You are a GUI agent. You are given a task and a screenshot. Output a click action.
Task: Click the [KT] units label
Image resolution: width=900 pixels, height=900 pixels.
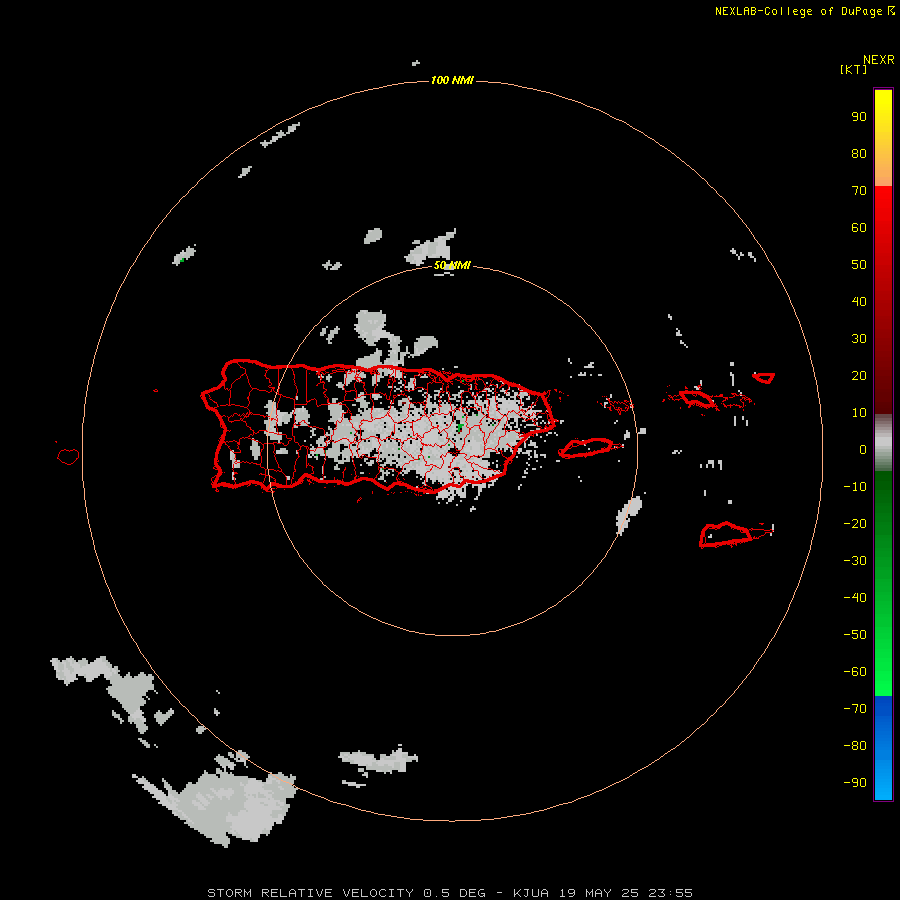[x=853, y=69]
